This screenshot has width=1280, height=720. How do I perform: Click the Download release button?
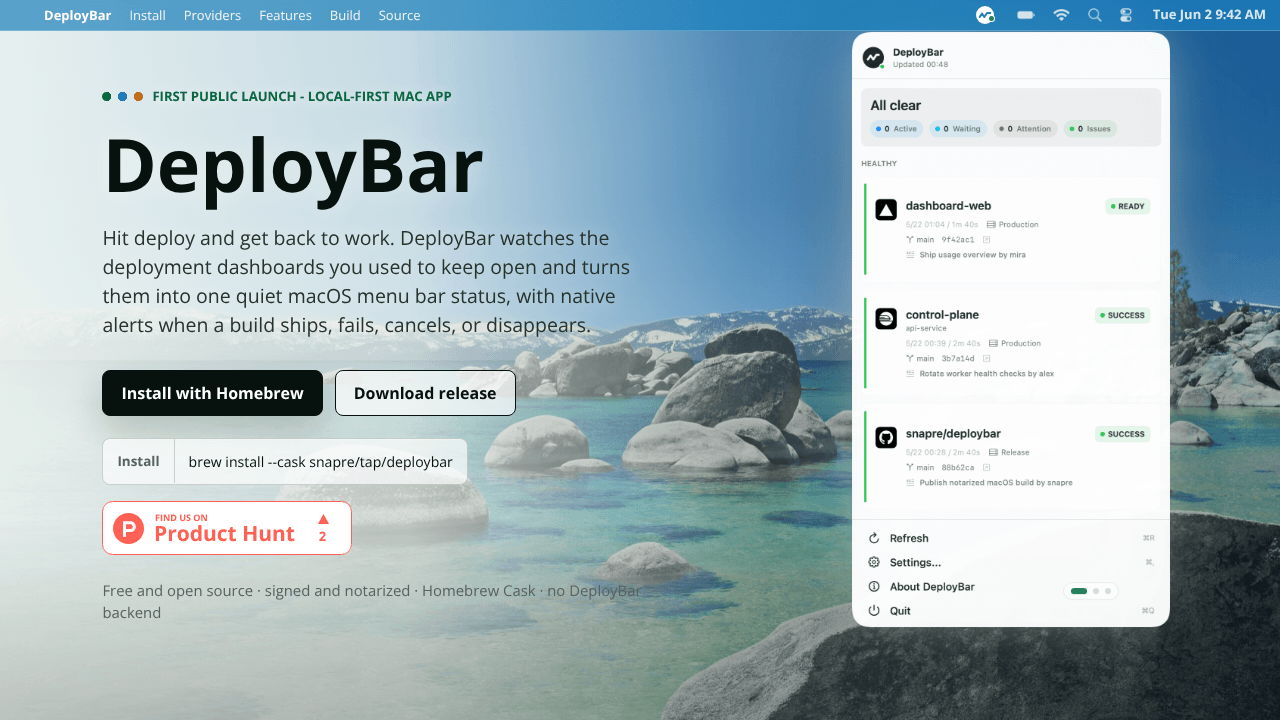click(425, 393)
